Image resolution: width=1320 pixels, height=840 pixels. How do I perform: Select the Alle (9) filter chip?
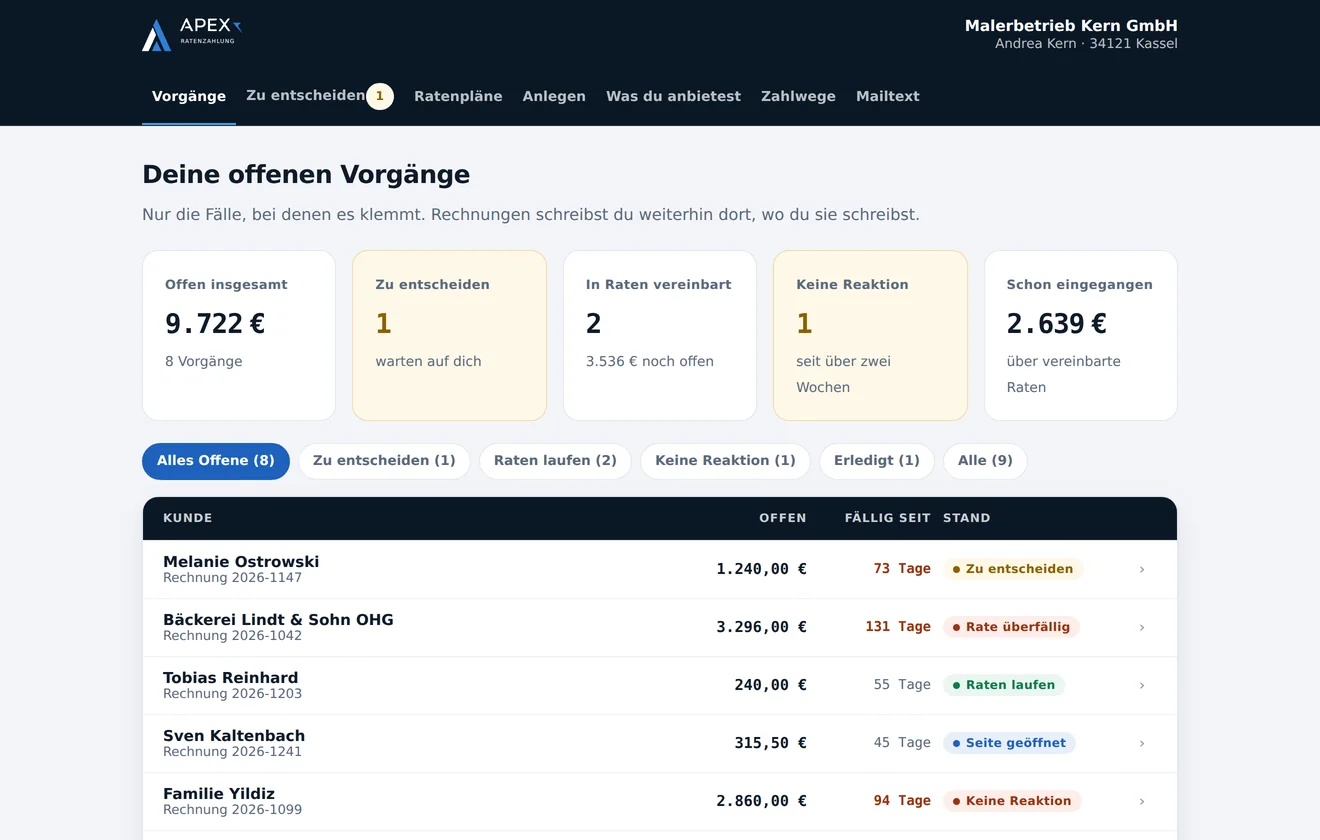coord(985,461)
